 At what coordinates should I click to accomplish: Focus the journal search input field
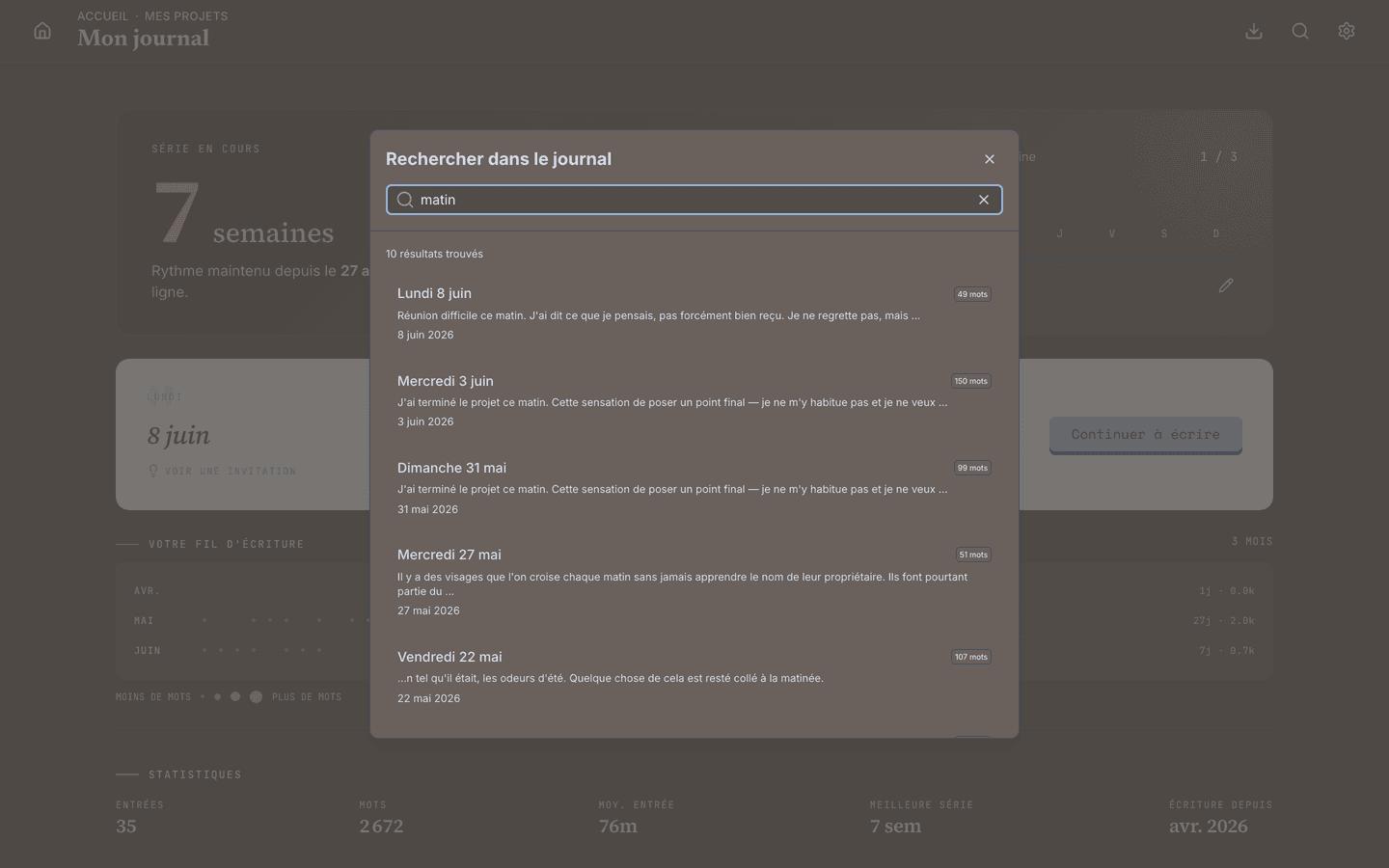coord(694,200)
